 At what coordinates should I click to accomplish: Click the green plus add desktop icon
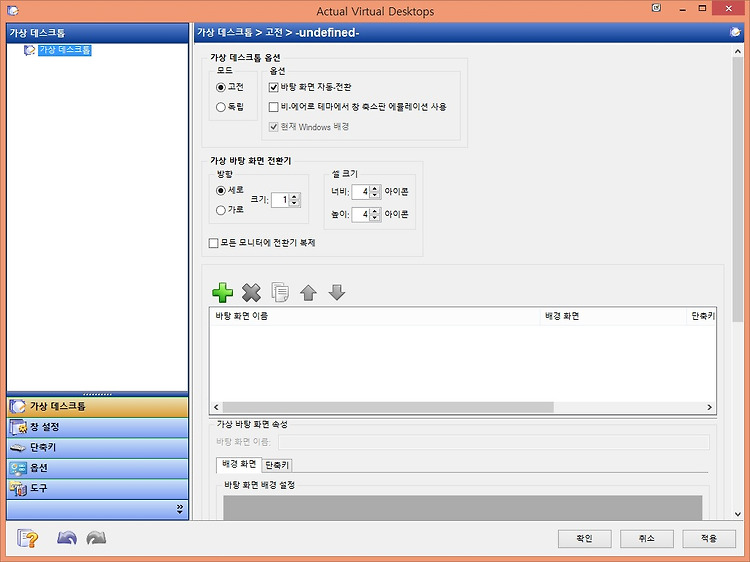(x=222, y=292)
